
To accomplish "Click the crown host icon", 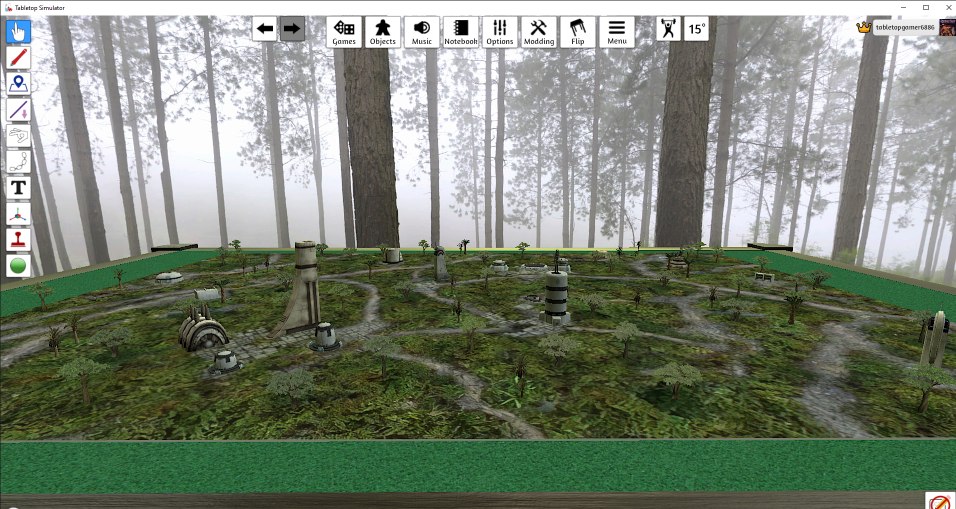I will [x=863, y=27].
